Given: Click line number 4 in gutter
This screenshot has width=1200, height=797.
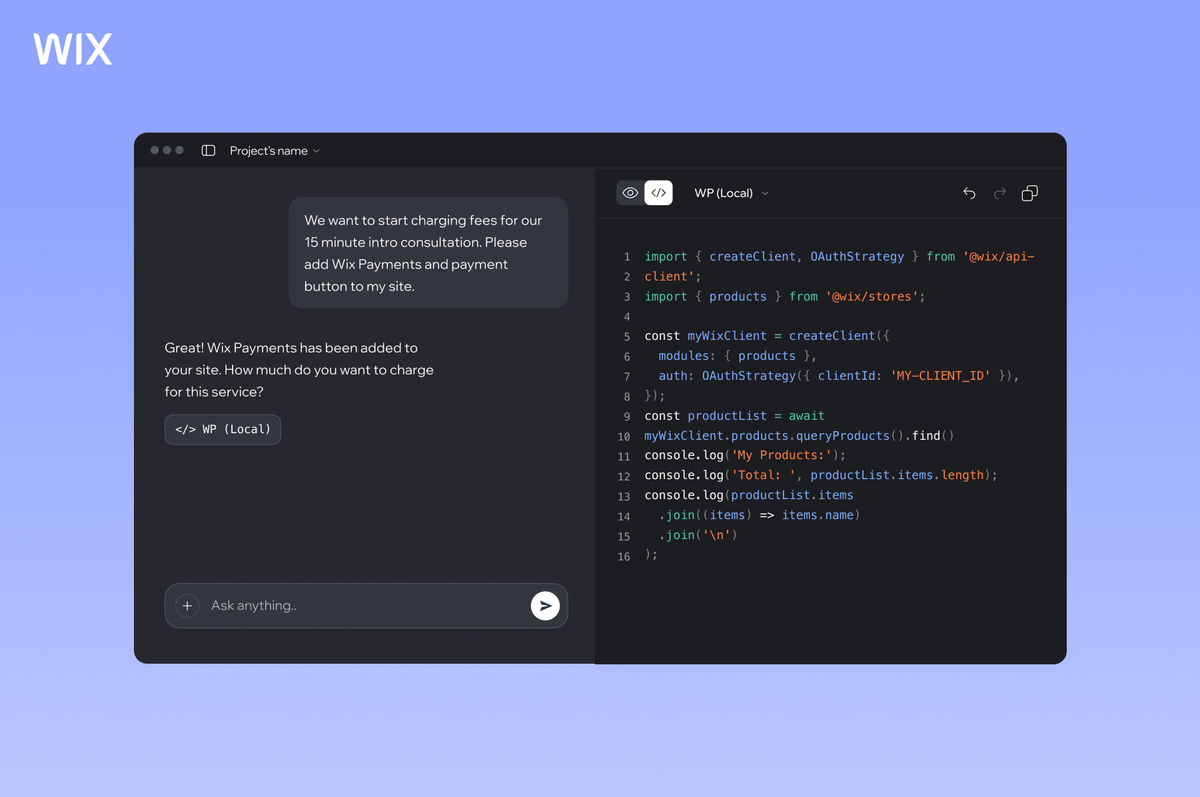Looking at the screenshot, I should coord(627,317).
